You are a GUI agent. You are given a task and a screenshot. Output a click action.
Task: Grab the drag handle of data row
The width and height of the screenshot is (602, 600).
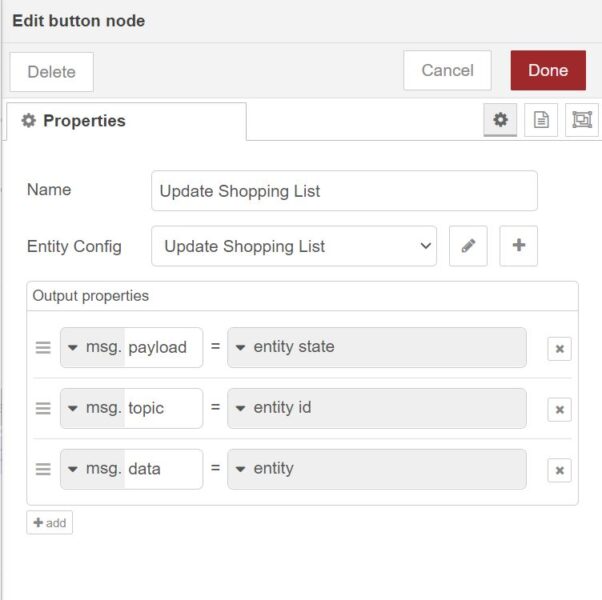pos(43,469)
